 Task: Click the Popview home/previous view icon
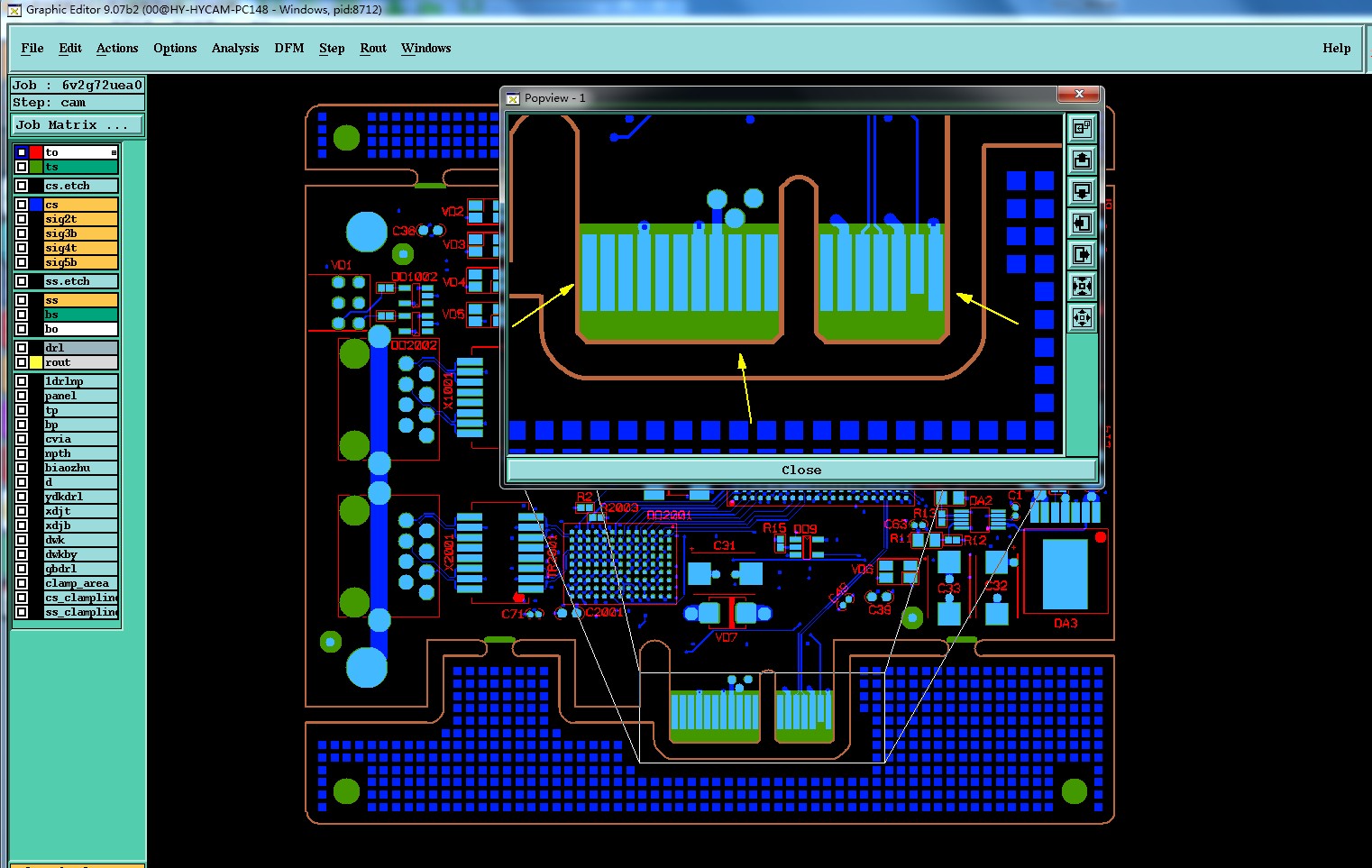tap(1082, 129)
